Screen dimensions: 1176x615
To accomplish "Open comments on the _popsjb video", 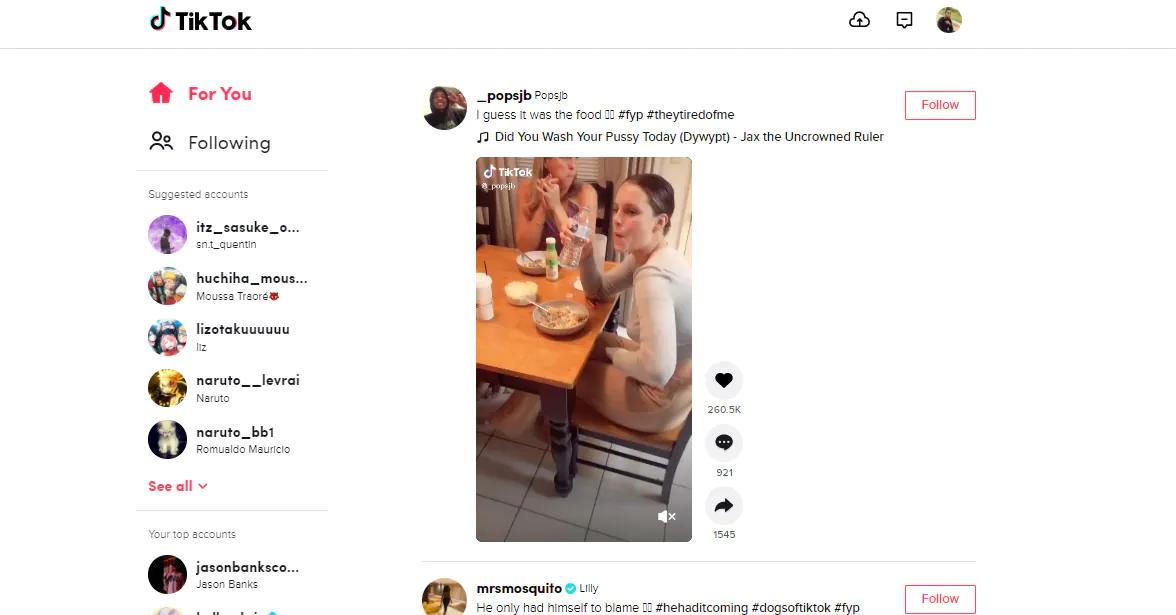I will [x=724, y=442].
